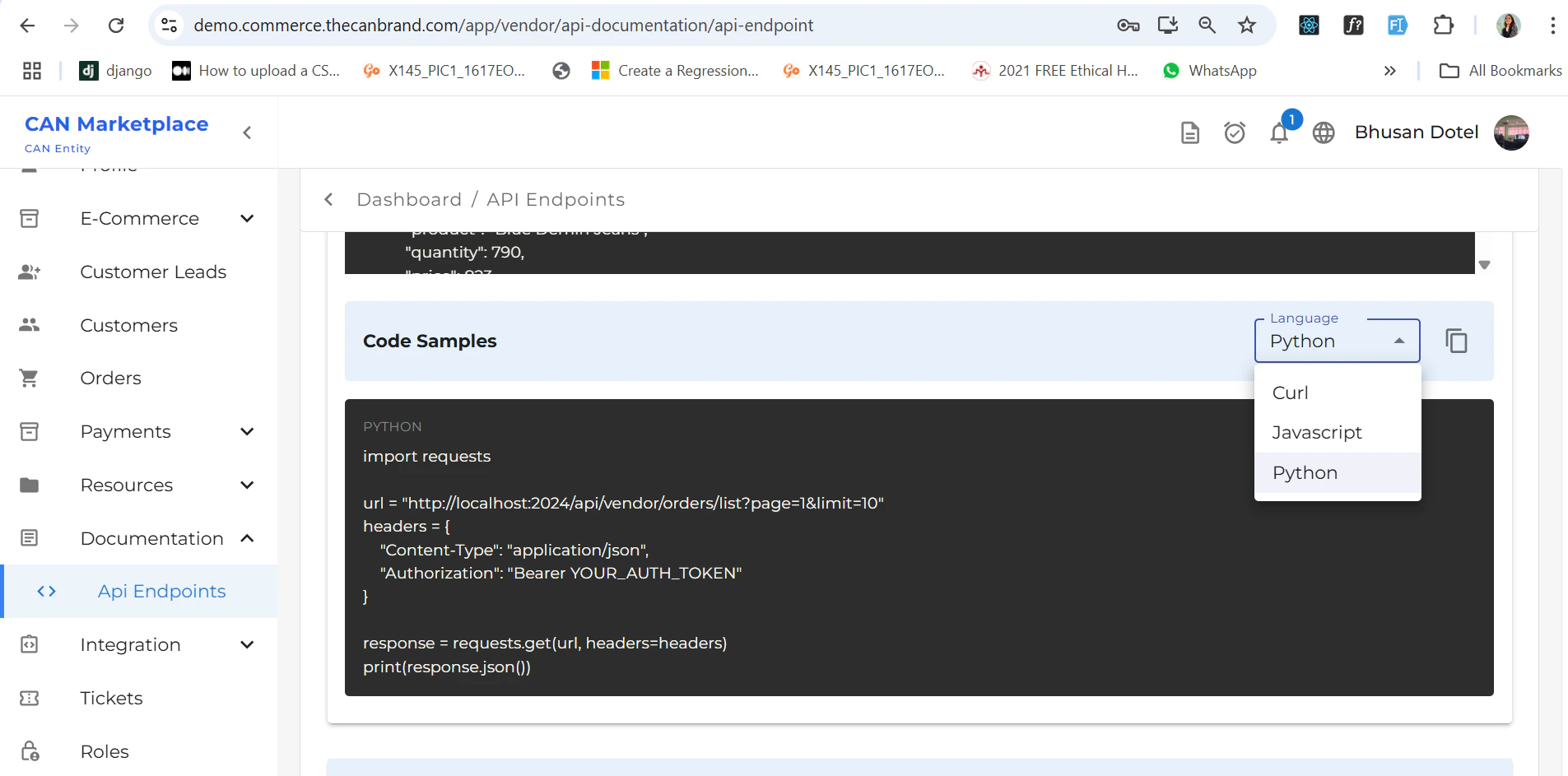Open React Developer Tools extension

pyautogui.click(x=1309, y=26)
